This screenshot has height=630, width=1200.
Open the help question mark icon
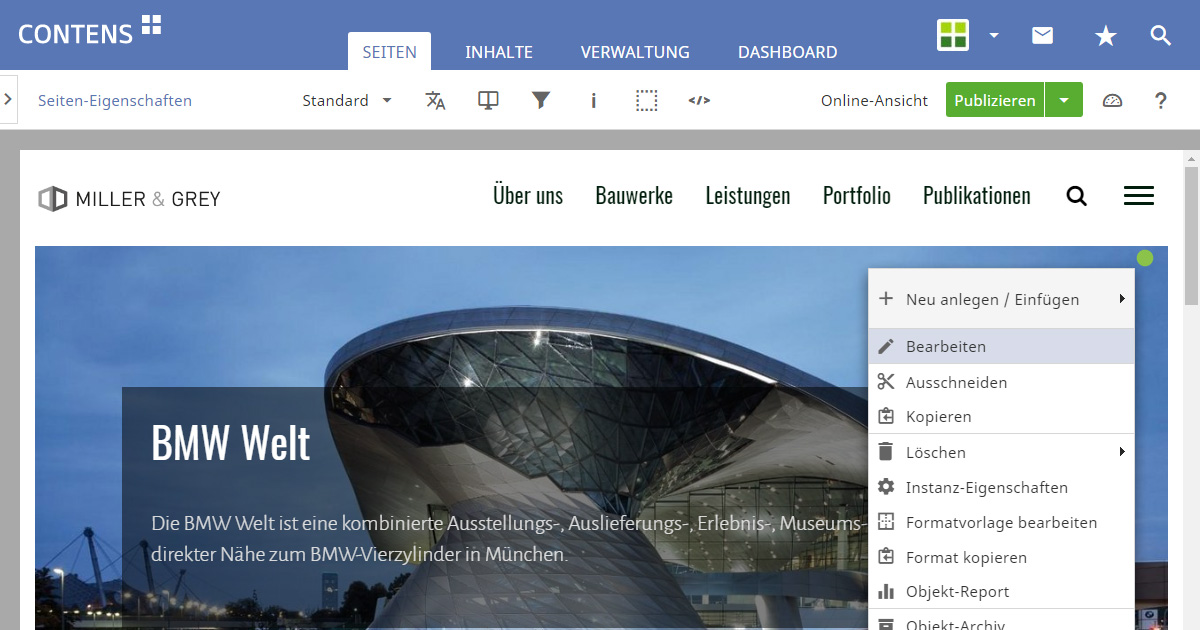click(1161, 100)
